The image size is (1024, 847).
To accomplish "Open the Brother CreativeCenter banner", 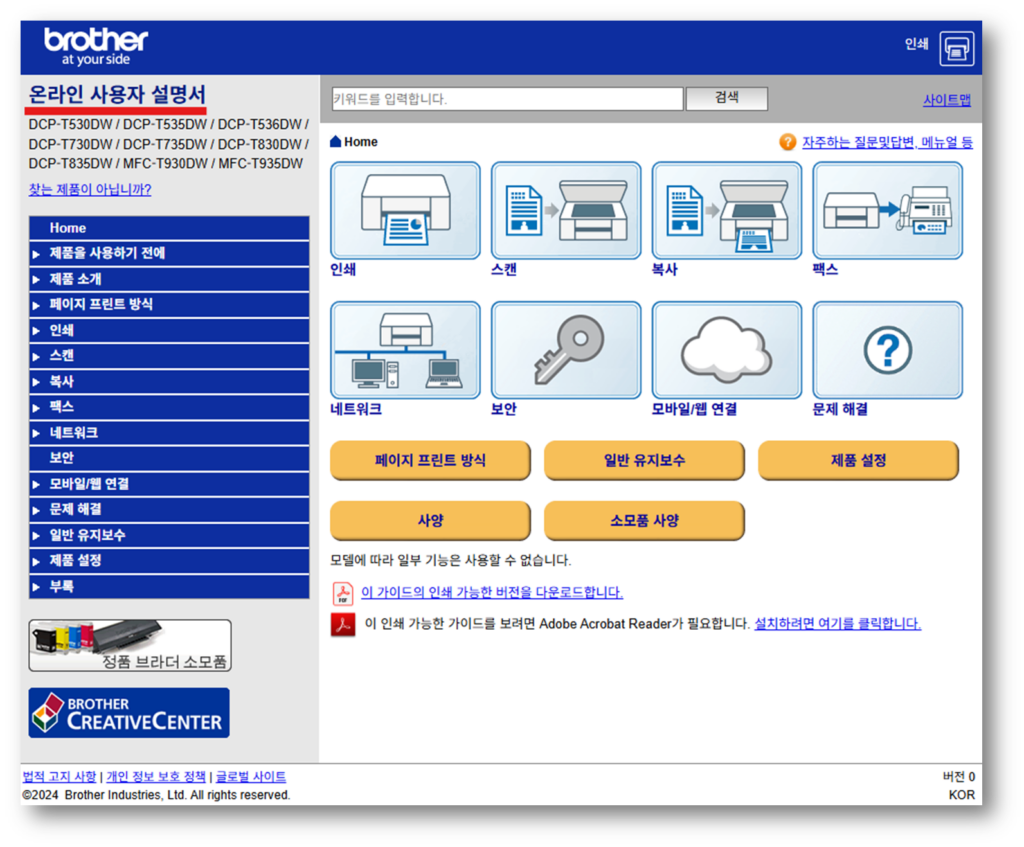I will pyautogui.click(x=129, y=712).
